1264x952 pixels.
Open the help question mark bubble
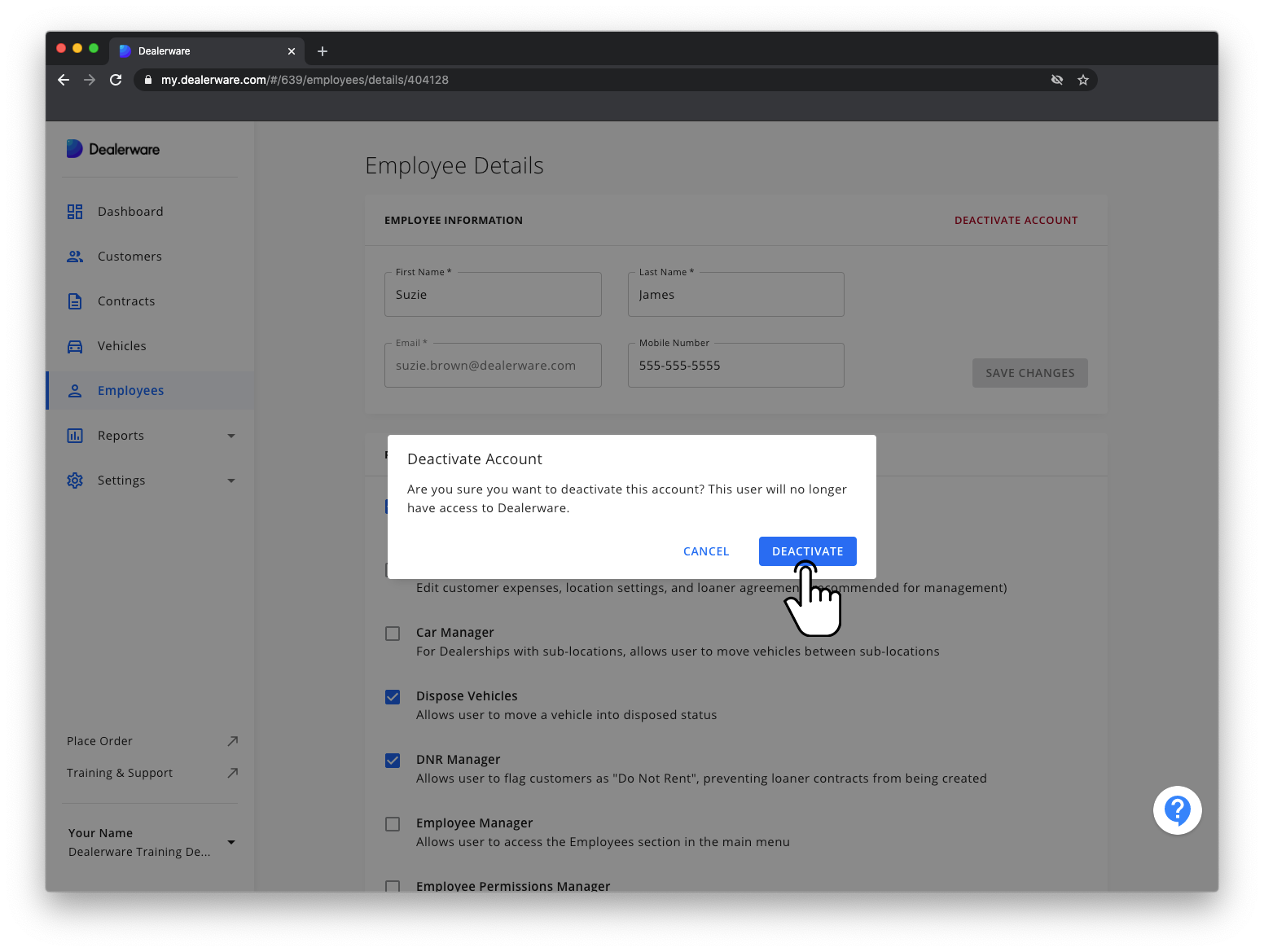(x=1177, y=810)
